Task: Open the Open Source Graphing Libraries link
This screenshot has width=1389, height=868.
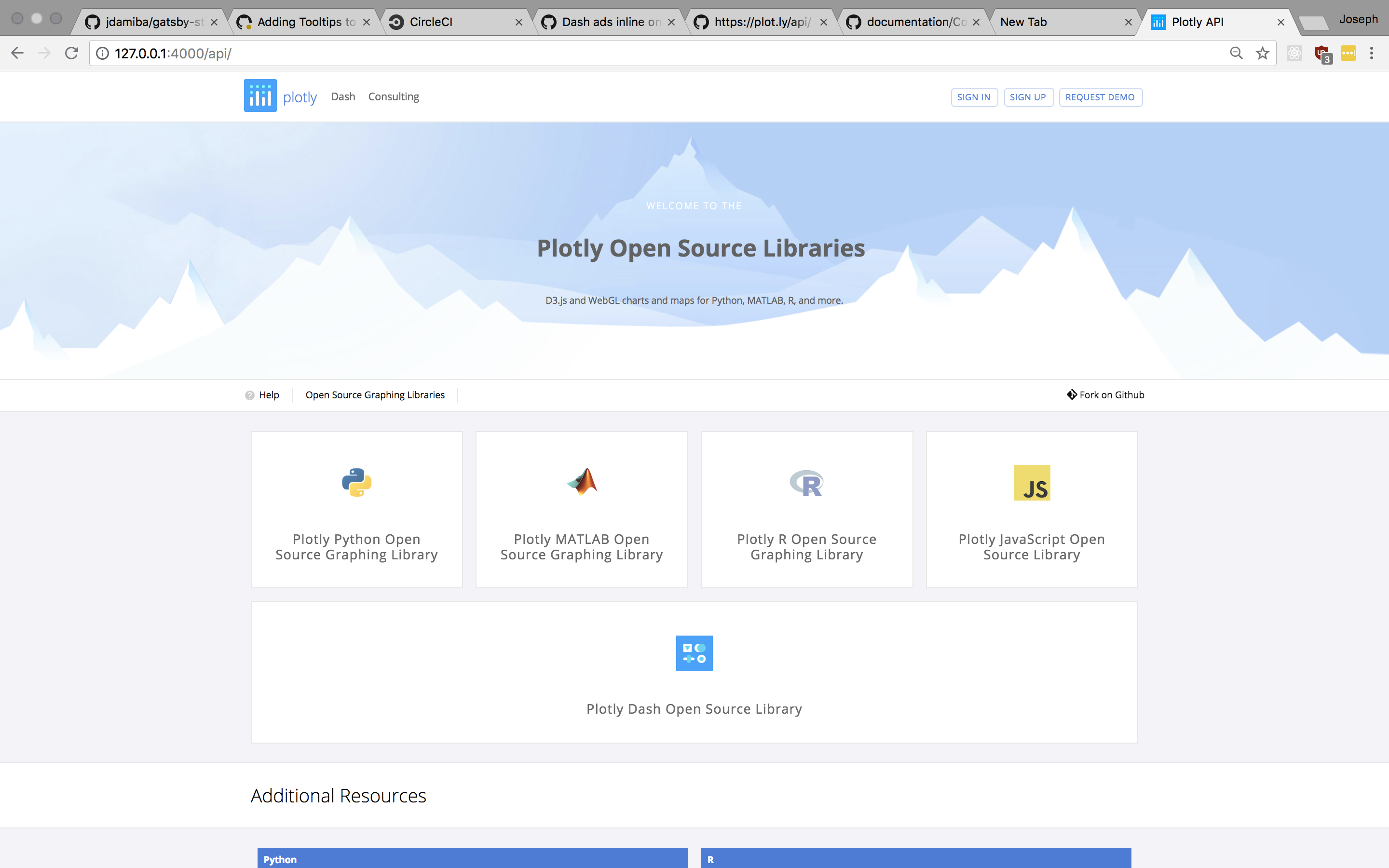Action: (375, 395)
